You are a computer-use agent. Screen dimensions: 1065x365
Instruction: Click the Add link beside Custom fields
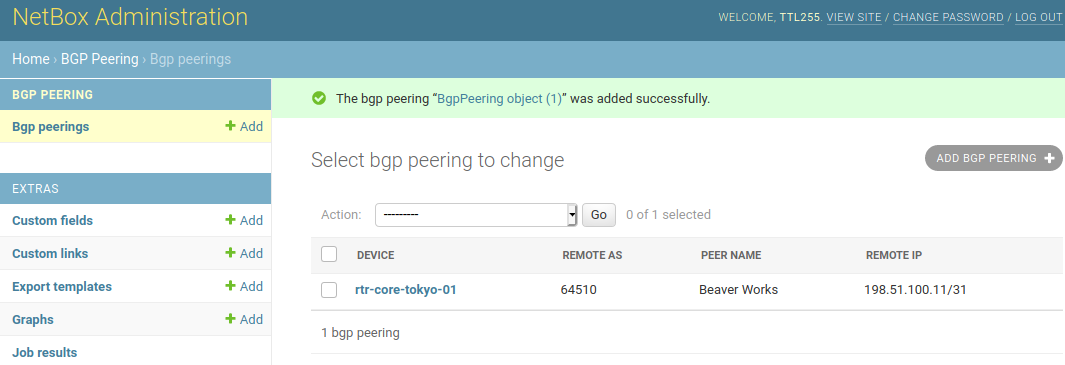pos(244,220)
